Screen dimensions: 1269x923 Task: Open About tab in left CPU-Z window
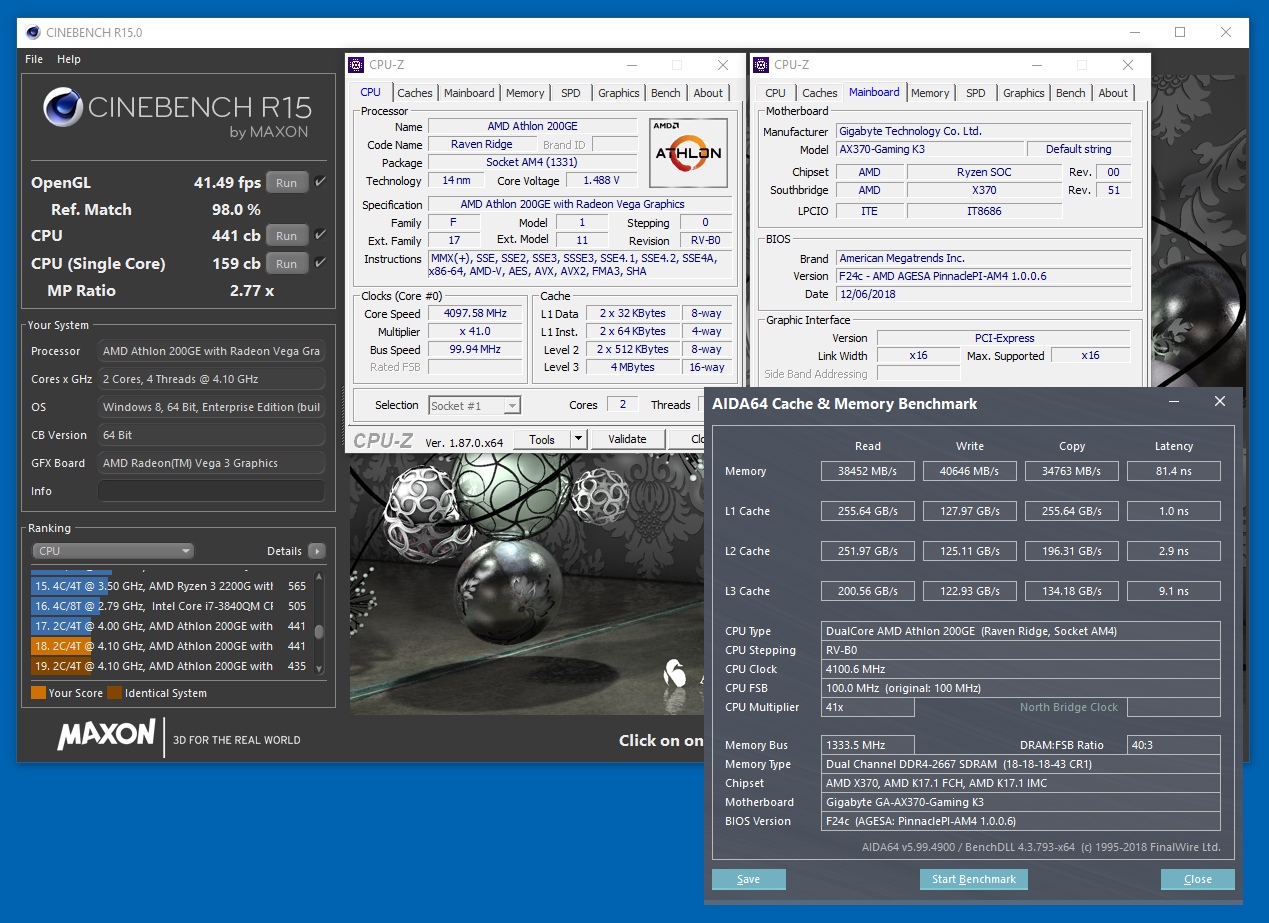point(708,93)
